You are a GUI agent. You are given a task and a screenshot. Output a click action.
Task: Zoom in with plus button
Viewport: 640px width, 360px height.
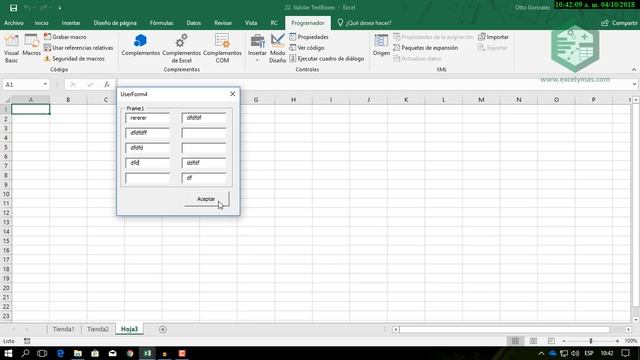[617, 341]
